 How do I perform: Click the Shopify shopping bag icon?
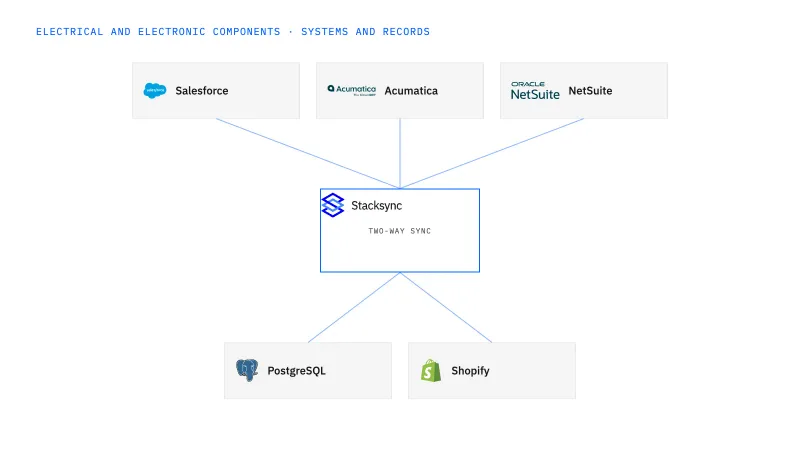click(431, 370)
